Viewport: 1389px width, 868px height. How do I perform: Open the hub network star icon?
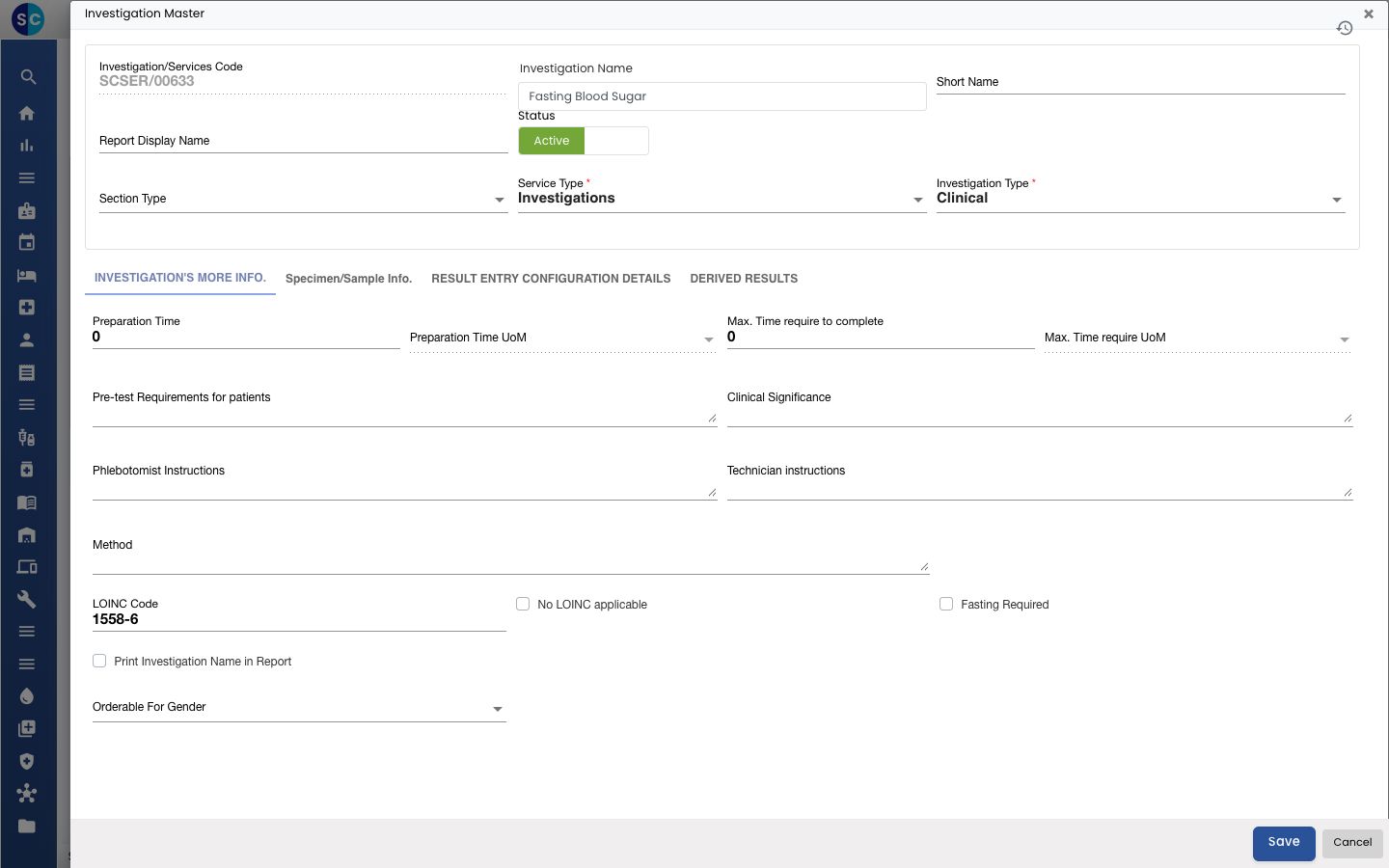point(27,794)
